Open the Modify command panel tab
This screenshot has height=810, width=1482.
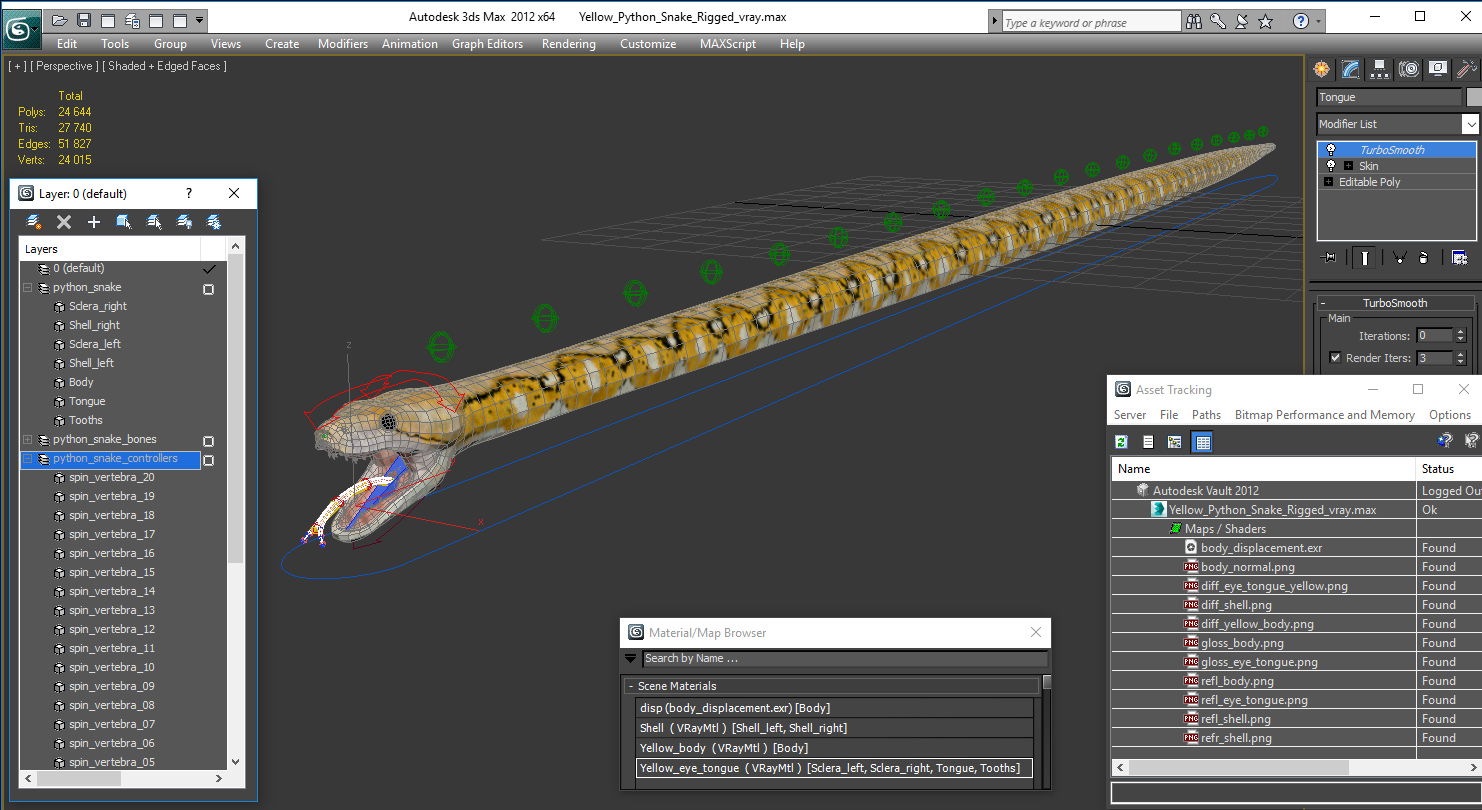1351,69
